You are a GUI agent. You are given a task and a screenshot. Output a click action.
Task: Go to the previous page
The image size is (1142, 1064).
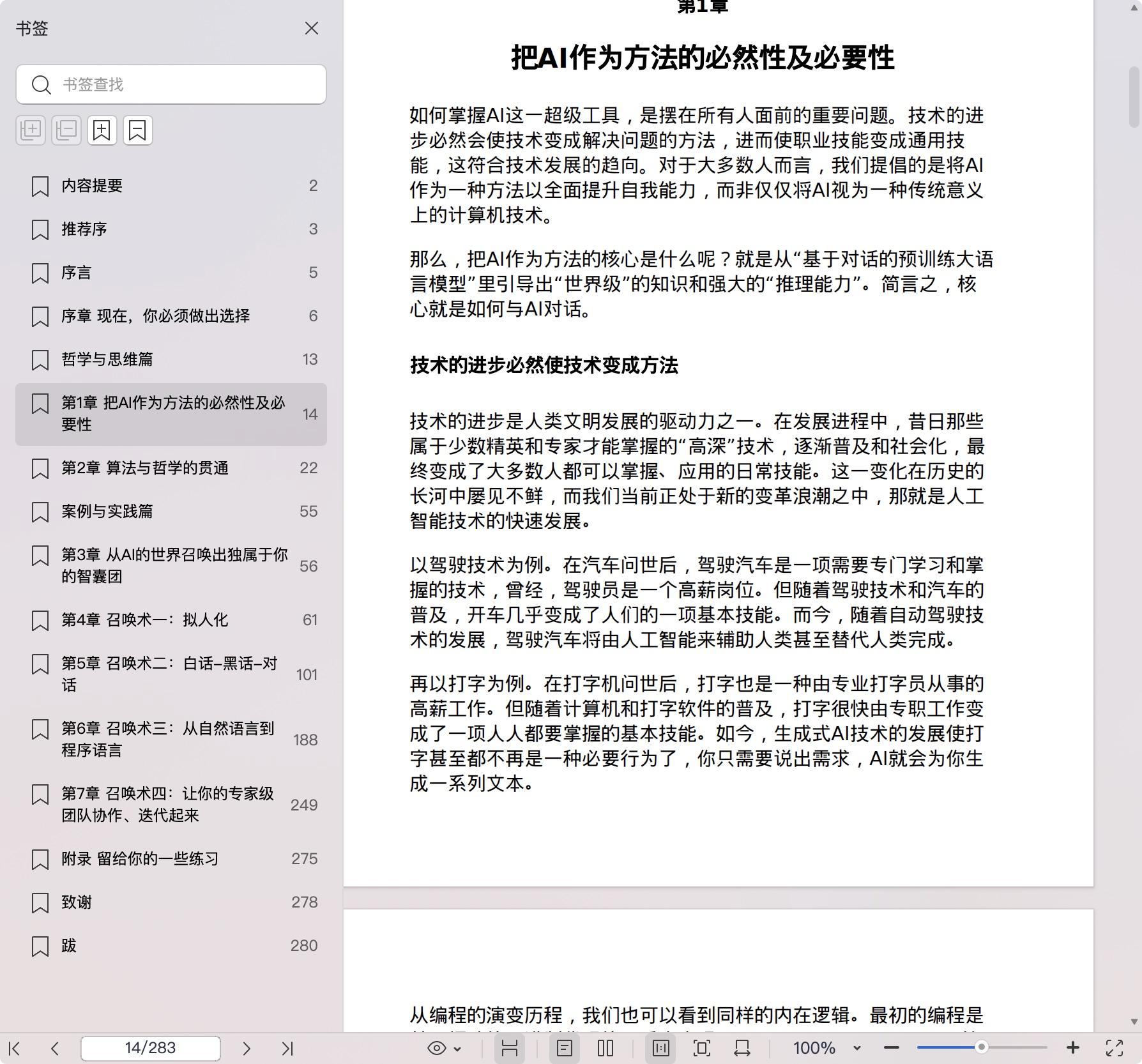coord(55,1048)
